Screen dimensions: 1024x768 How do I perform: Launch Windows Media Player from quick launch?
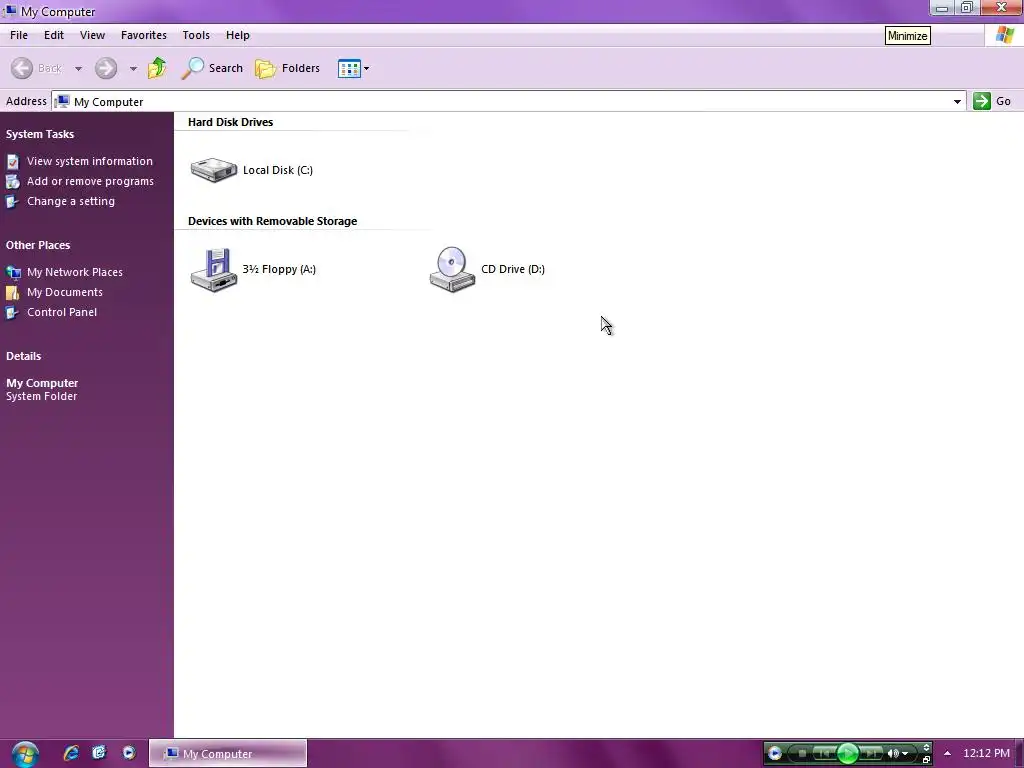(x=129, y=753)
